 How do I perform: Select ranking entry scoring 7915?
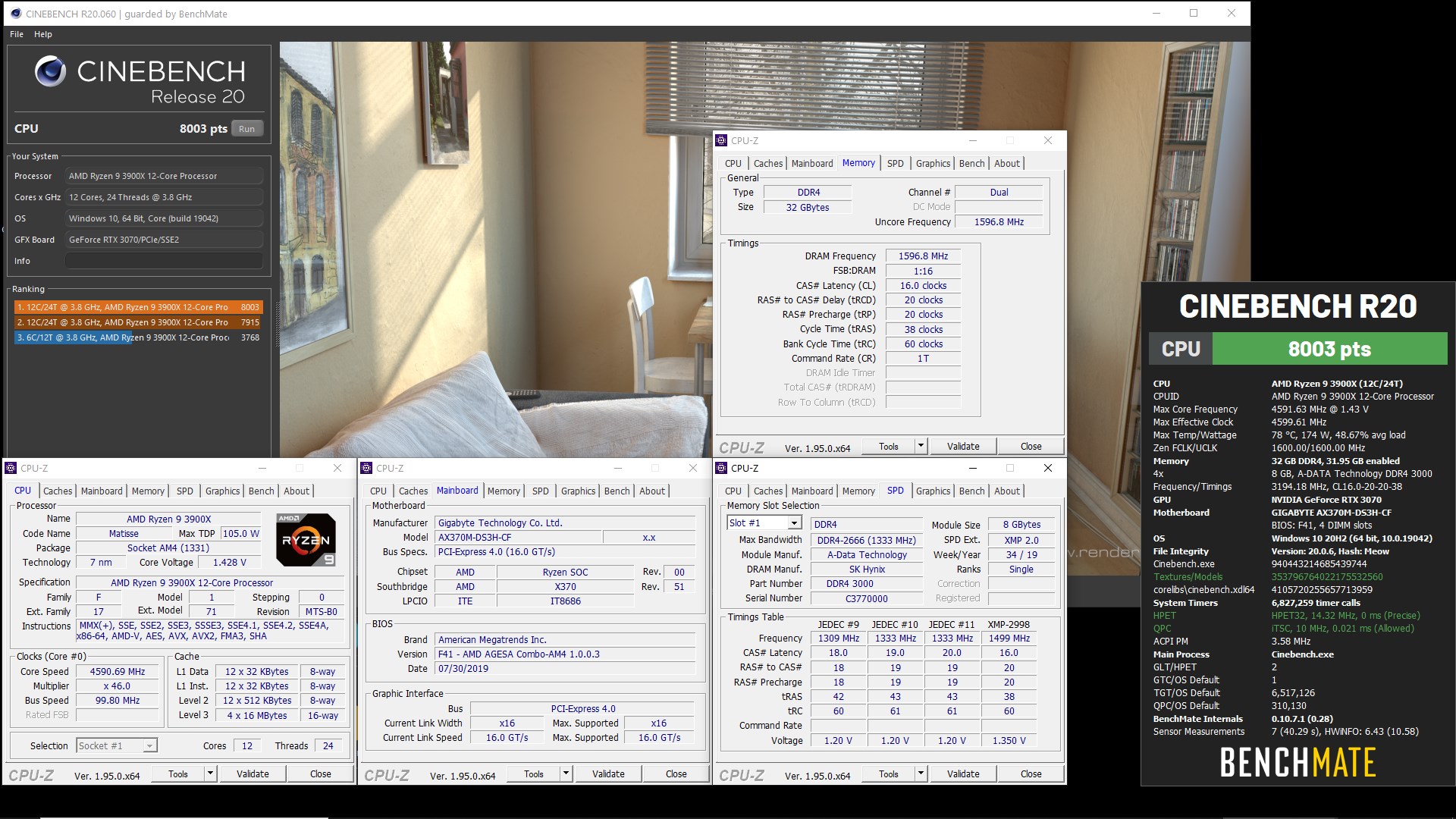click(139, 322)
